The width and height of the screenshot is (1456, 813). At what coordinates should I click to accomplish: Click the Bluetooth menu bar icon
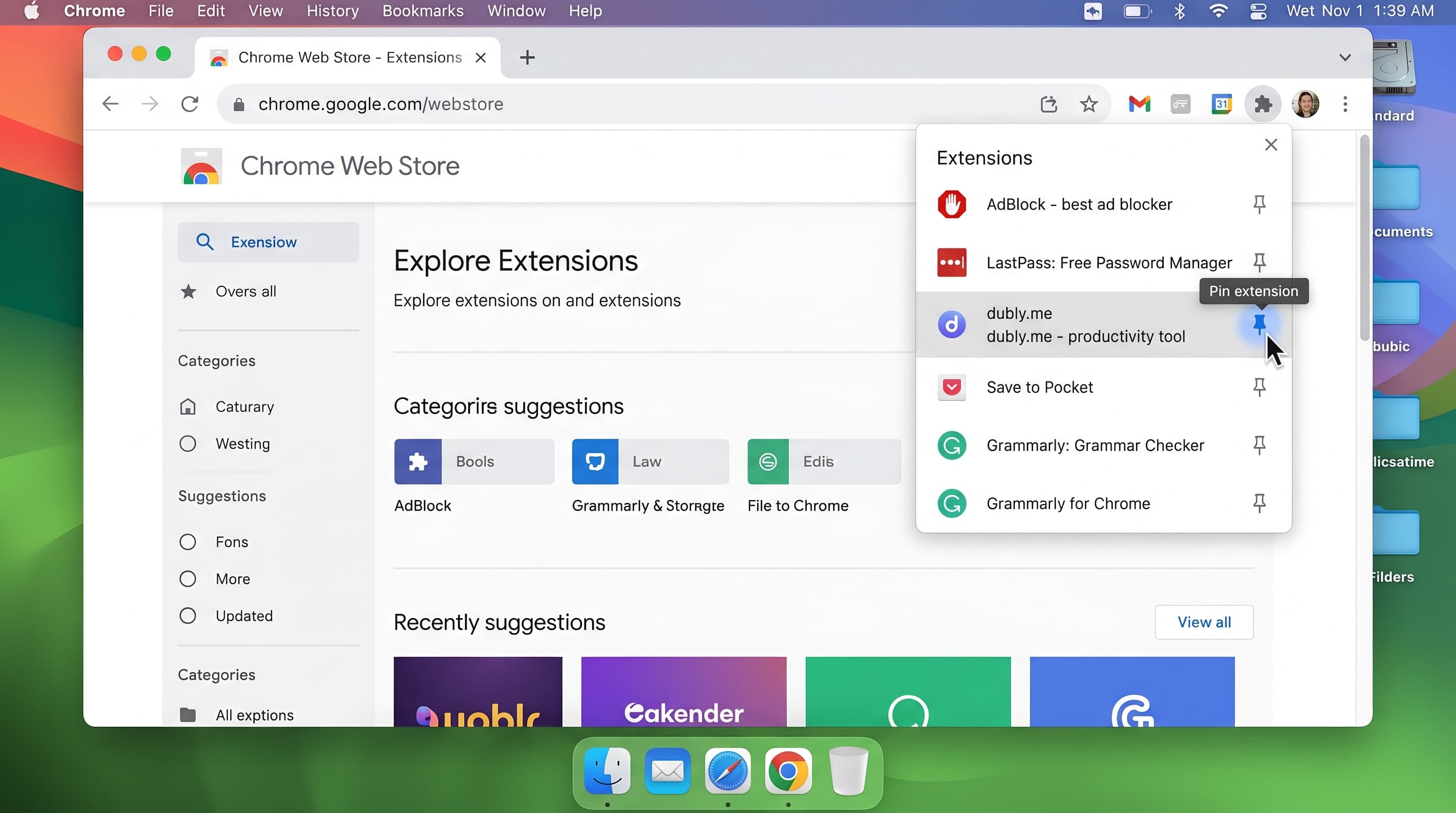1179,11
